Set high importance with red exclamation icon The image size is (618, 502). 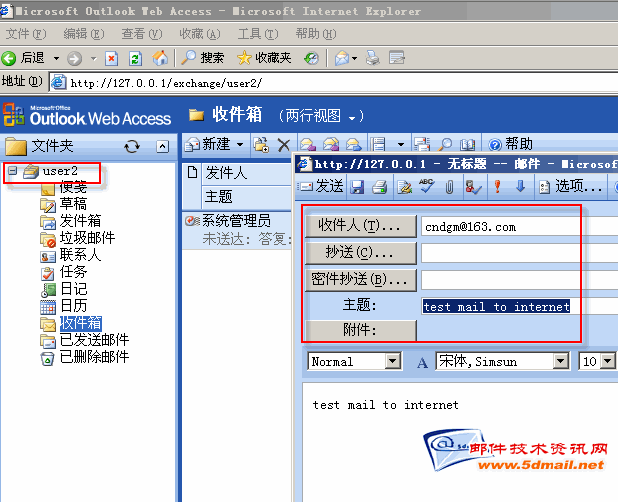[497, 186]
